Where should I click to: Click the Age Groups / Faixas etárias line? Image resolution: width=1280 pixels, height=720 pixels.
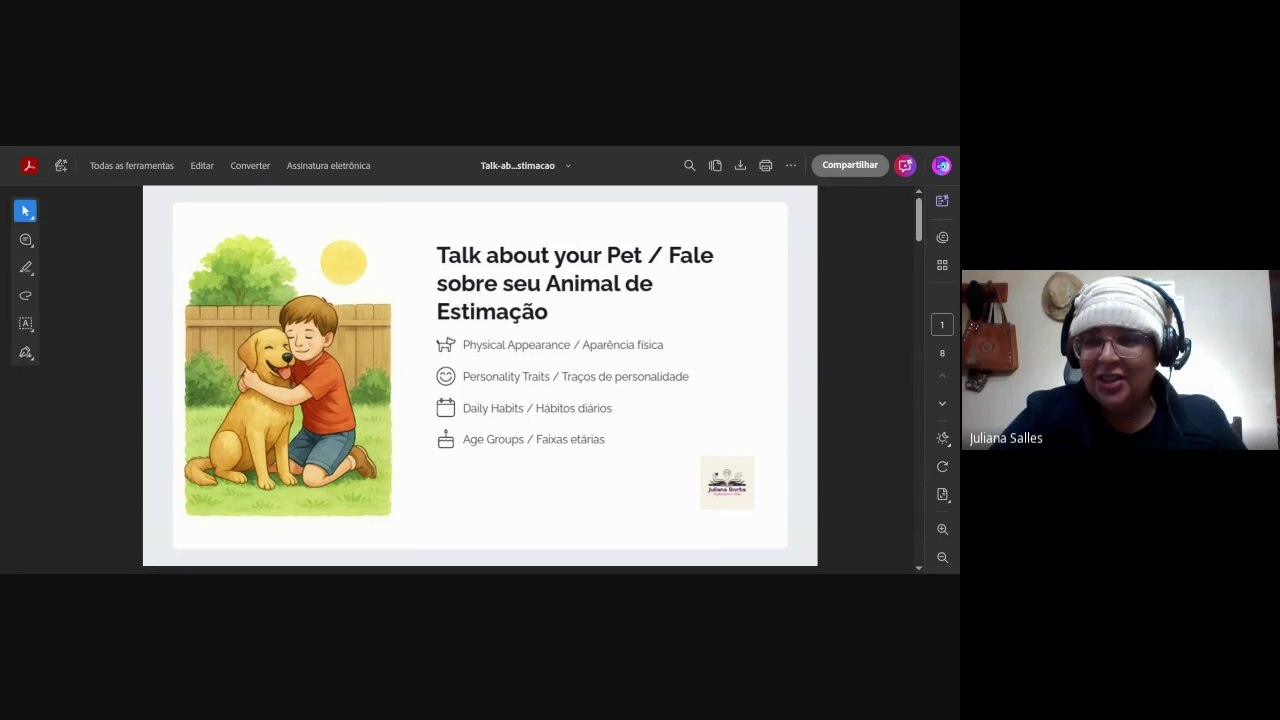pos(534,439)
